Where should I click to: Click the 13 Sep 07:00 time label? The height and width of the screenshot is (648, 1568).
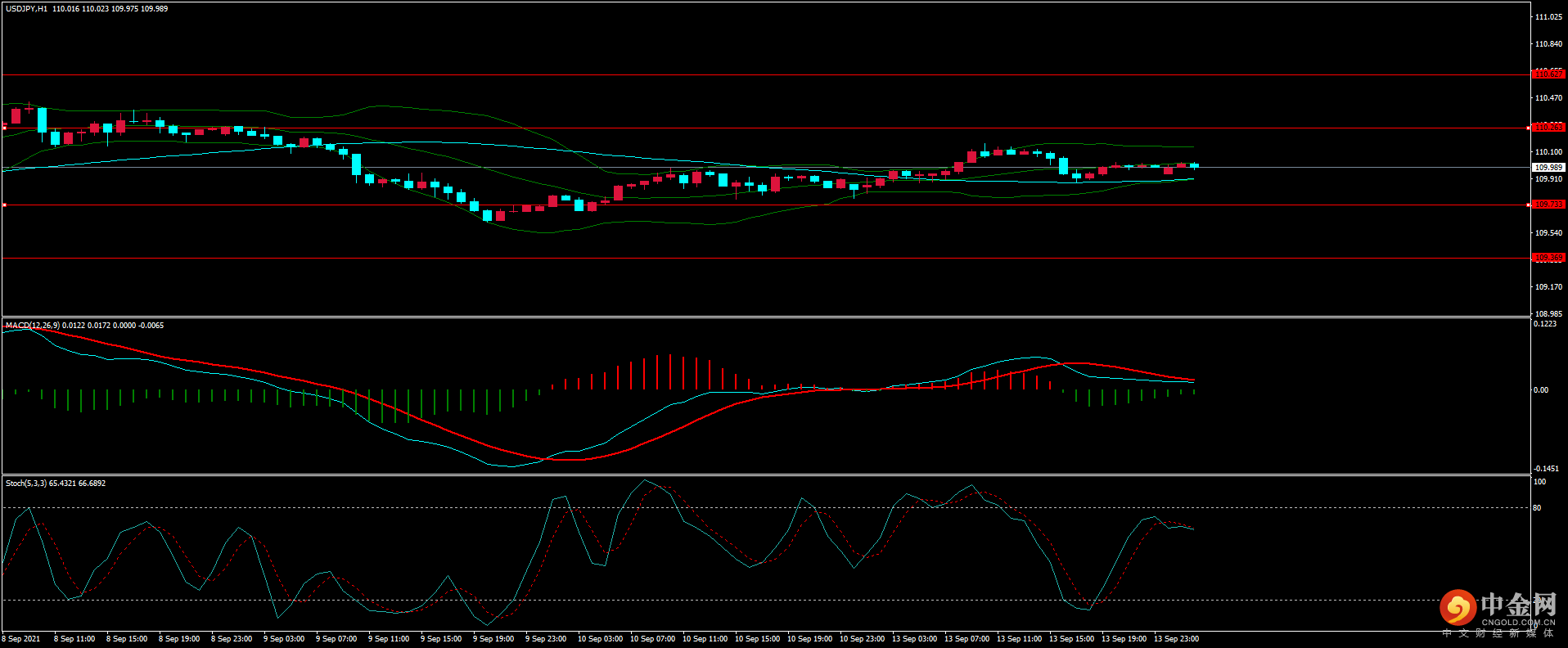[966, 639]
